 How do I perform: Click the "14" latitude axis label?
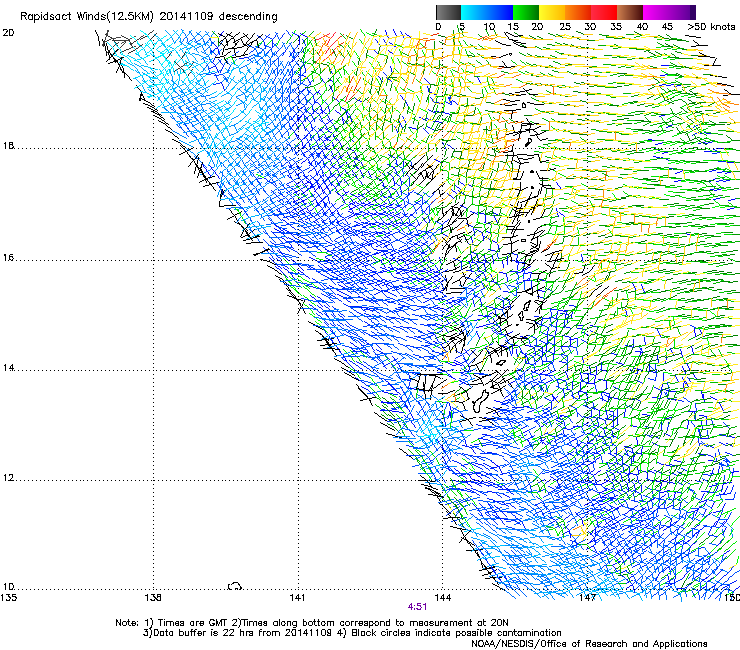click(8, 368)
